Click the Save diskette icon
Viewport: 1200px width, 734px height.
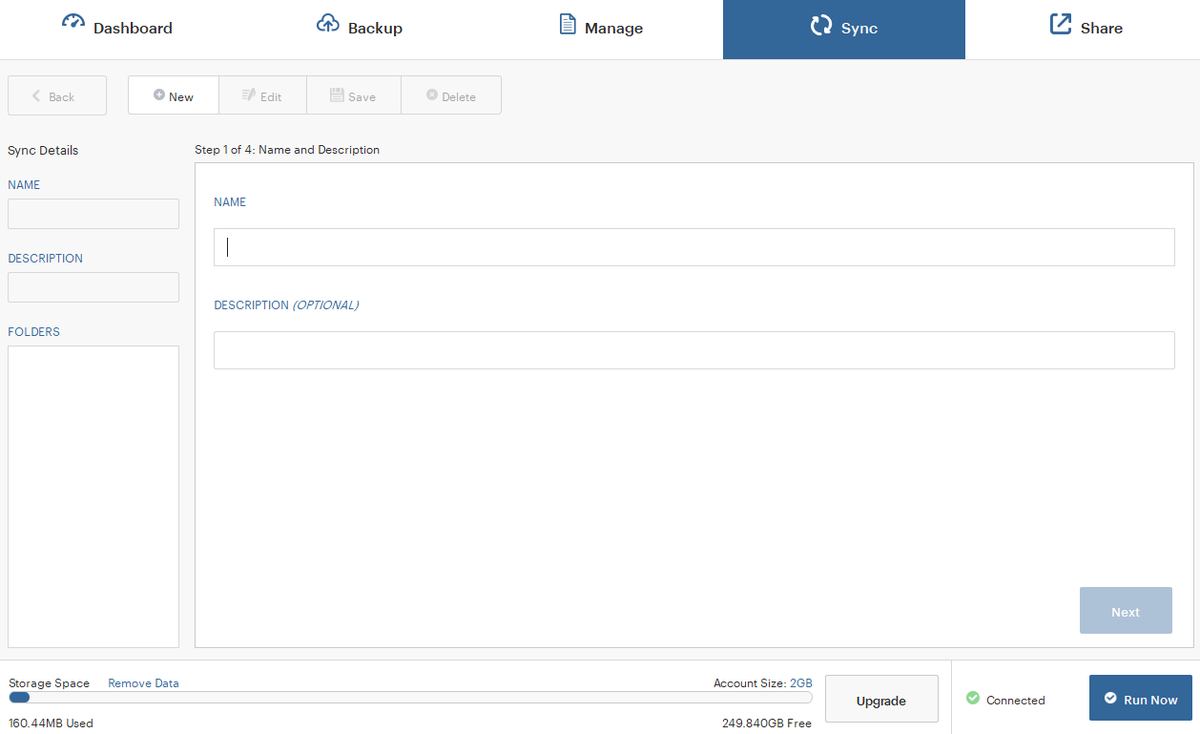pyautogui.click(x=338, y=95)
